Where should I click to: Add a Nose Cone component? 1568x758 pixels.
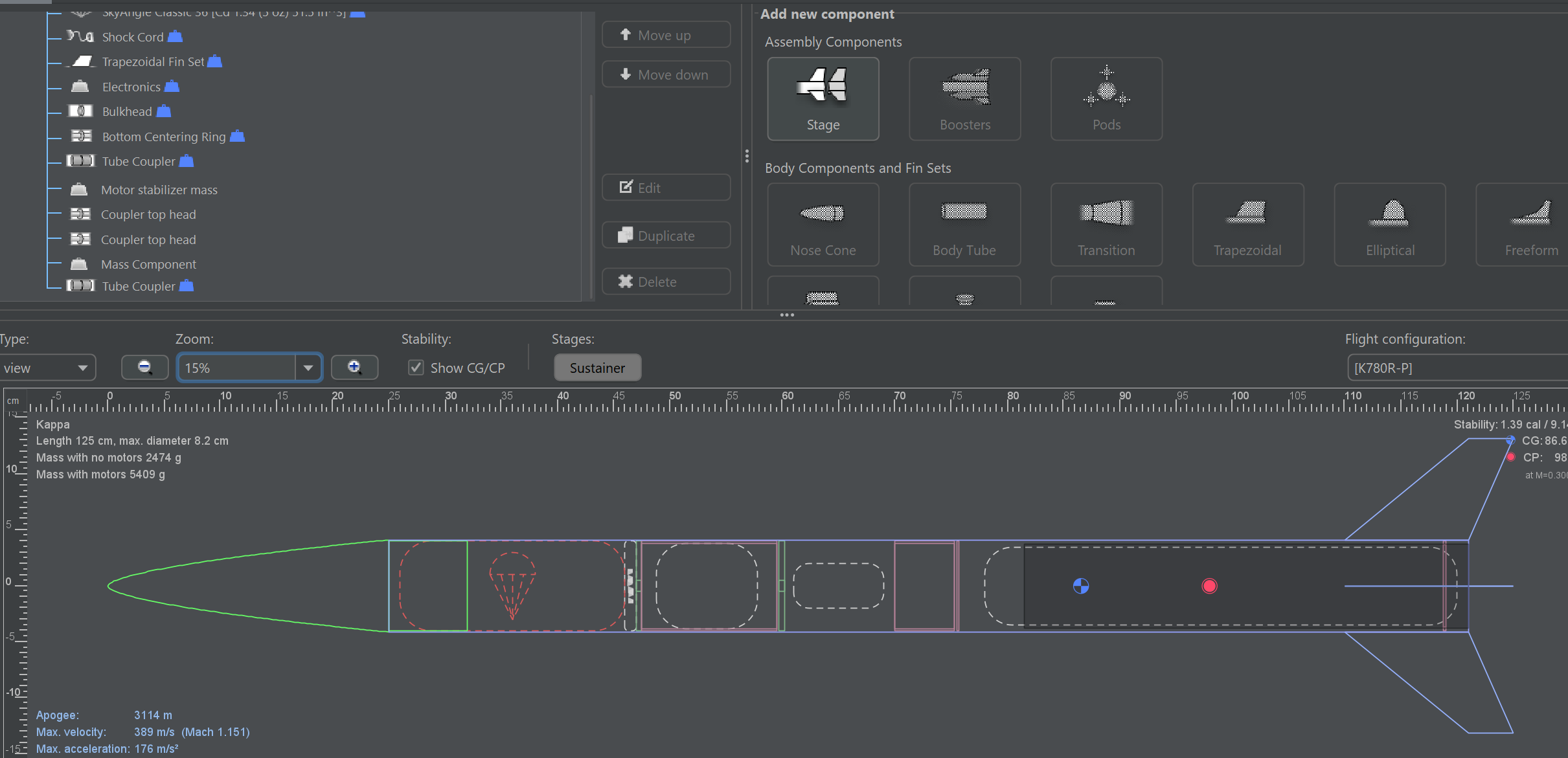click(823, 225)
